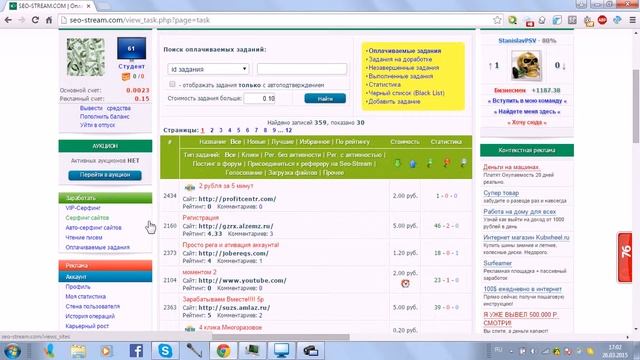Viewport: 640px width, 360px height.
Task: Open Skype from the taskbar
Action: coord(165,351)
